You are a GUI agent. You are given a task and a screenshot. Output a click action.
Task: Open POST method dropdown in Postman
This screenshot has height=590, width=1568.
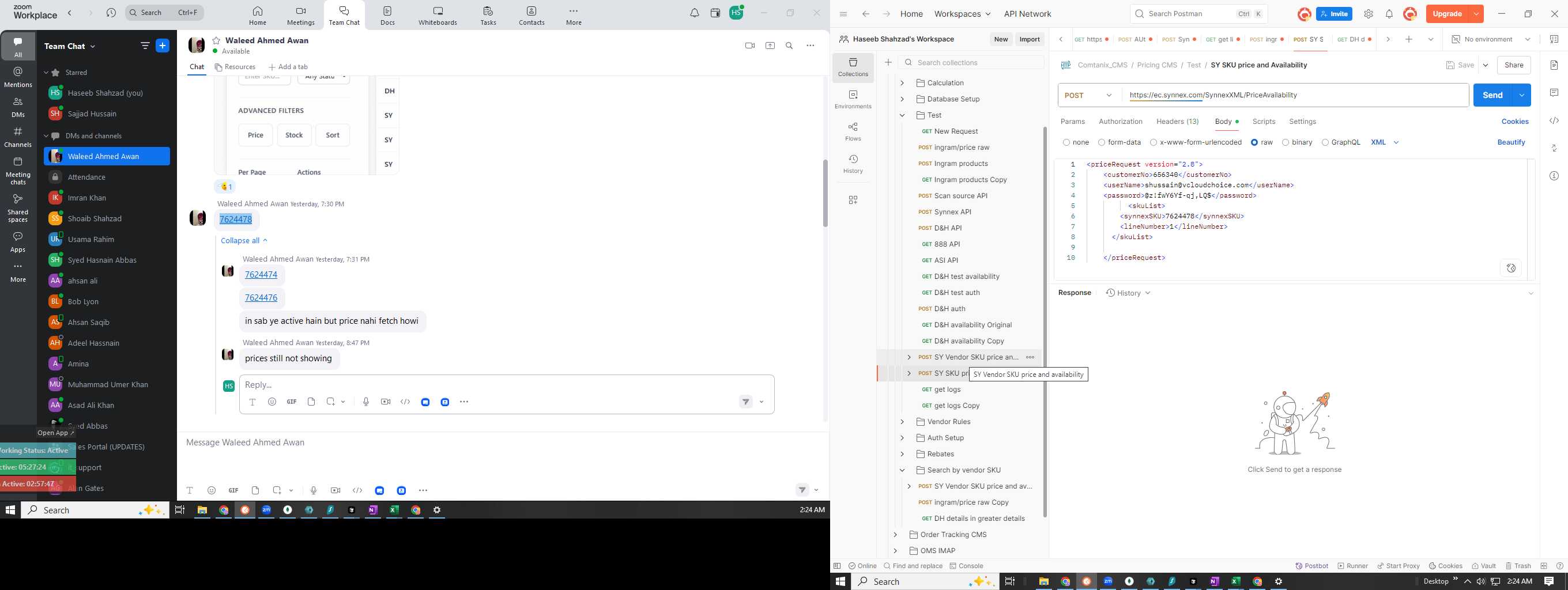1090,95
